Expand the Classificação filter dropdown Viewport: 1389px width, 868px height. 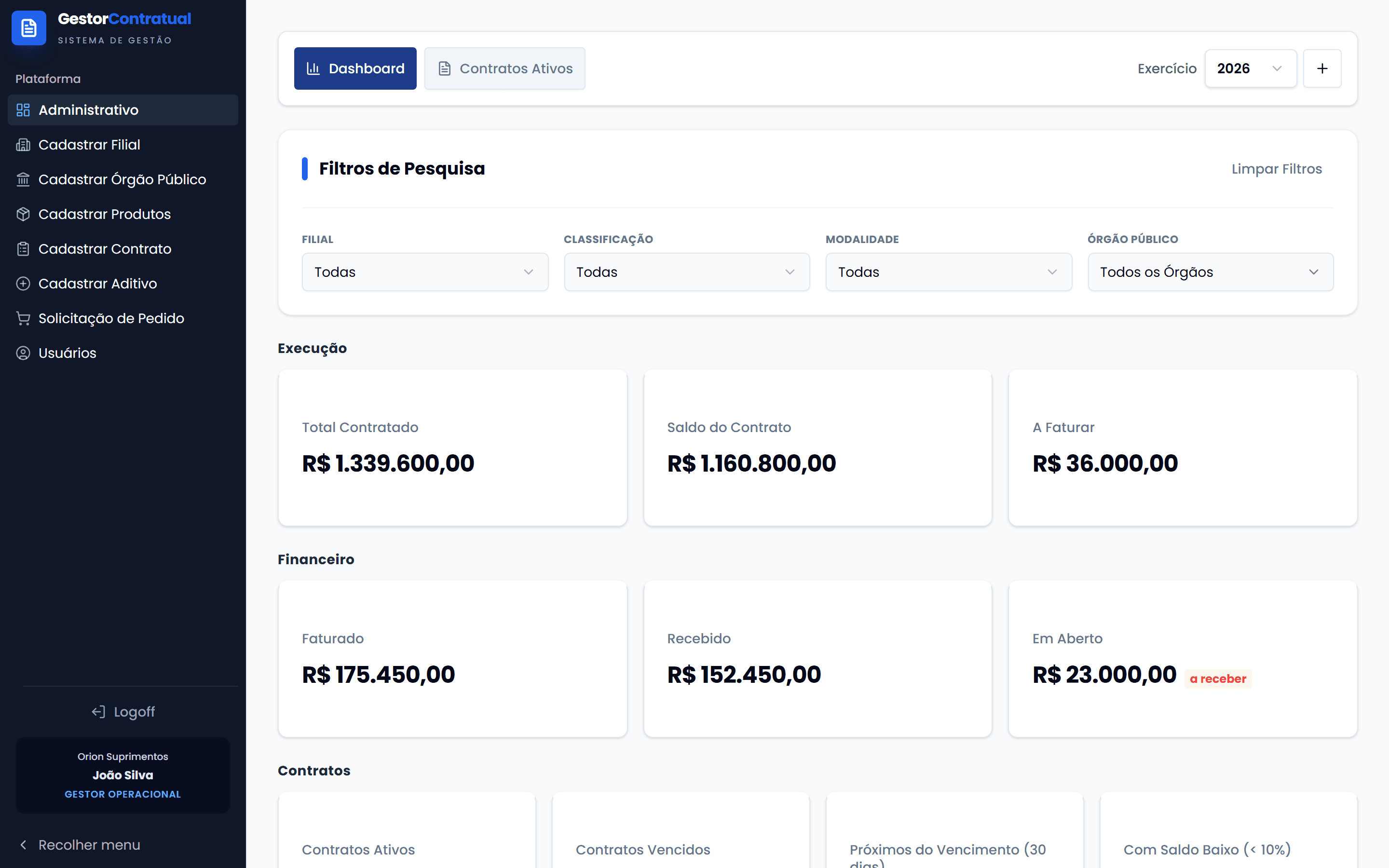pos(686,271)
